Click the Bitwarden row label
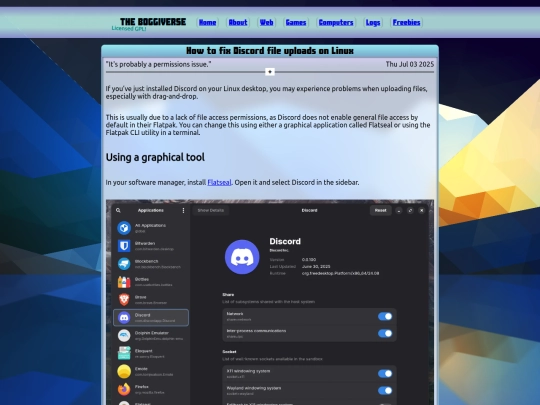540x405 pixels. (x=145, y=243)
